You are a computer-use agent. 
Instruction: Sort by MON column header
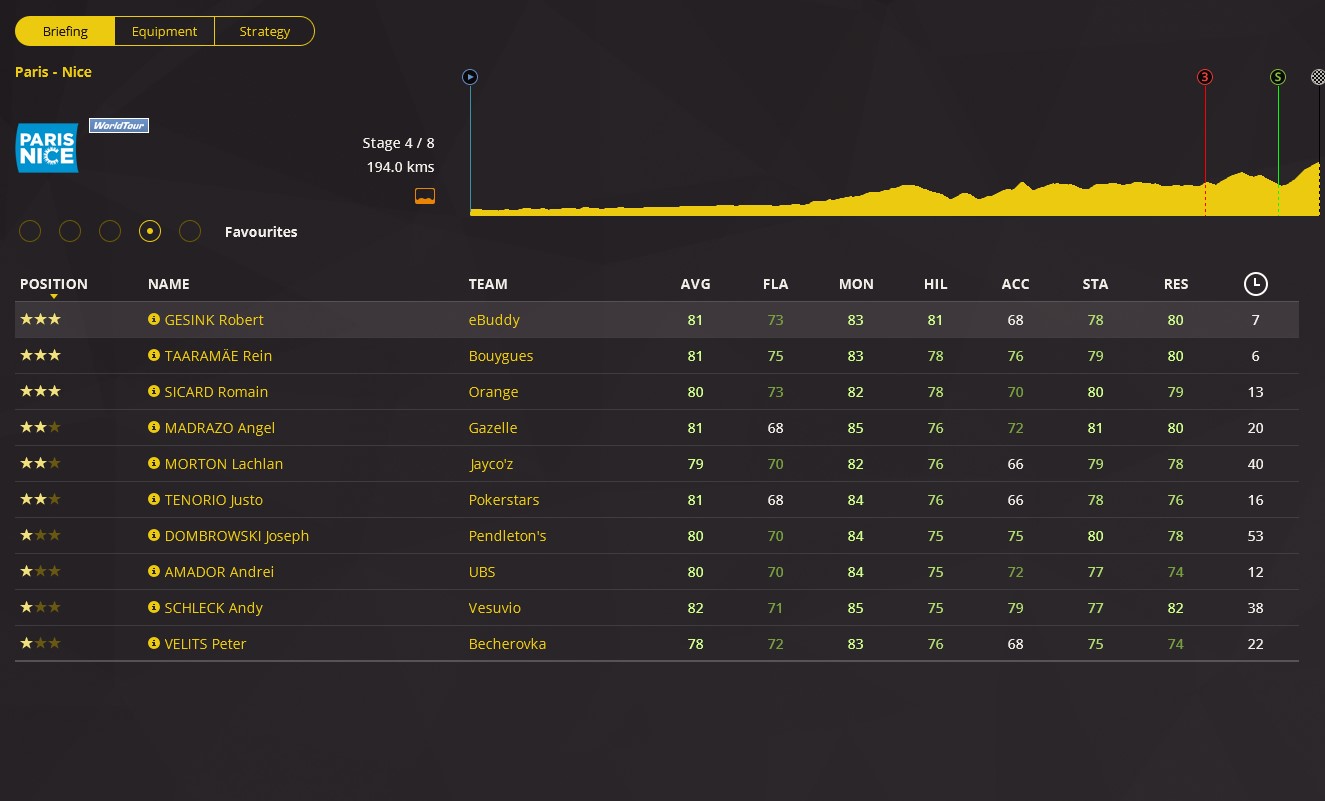tap(856, 284)
